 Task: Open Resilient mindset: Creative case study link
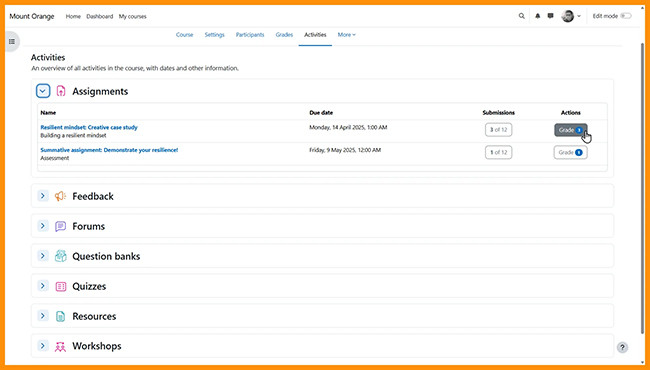coord(89,127)
